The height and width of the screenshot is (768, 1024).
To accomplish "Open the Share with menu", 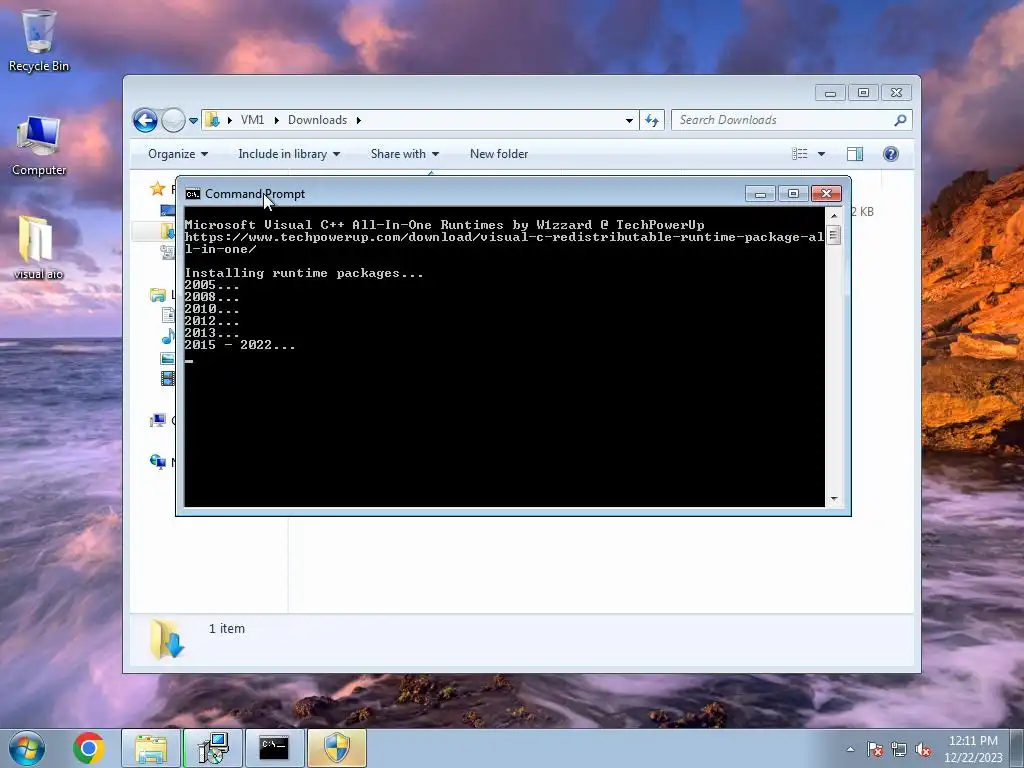I will 404,154.
